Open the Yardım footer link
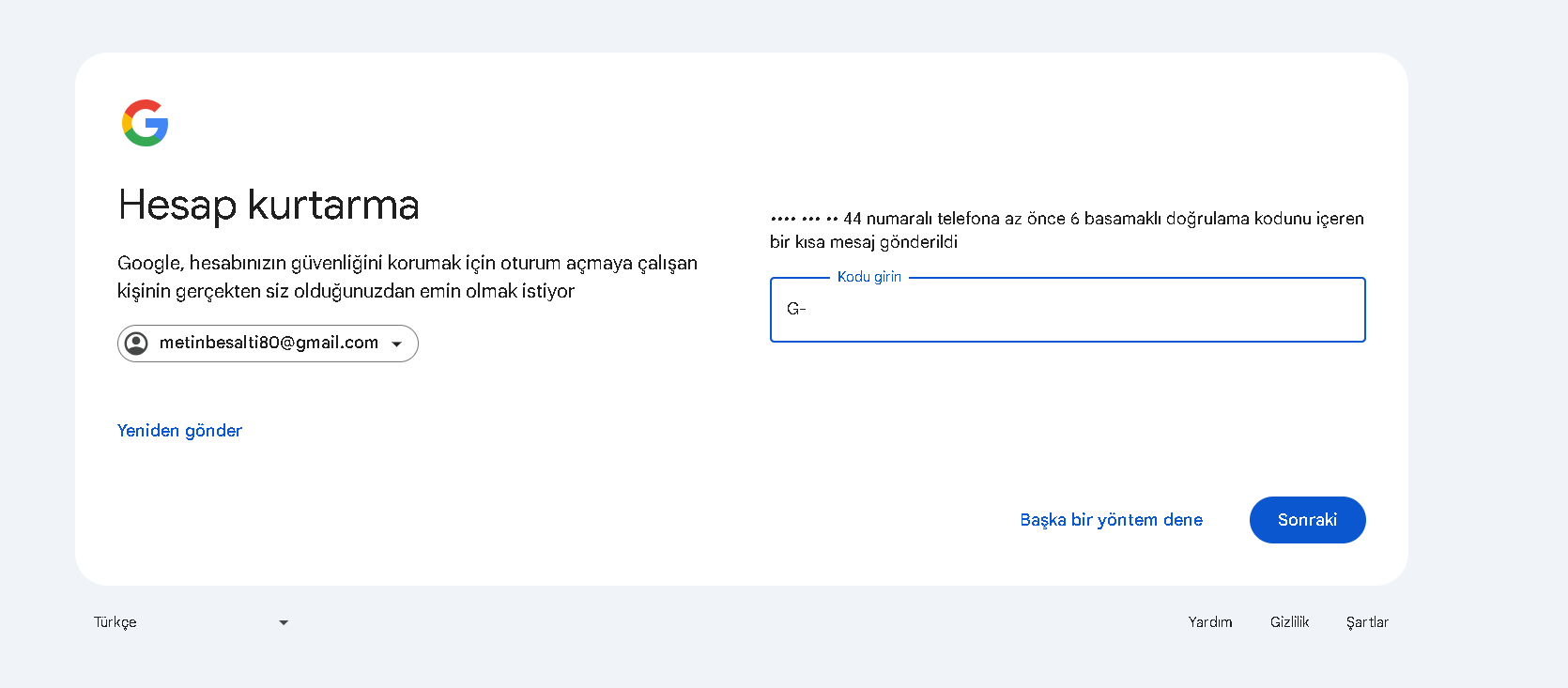Image resolution: width=1568 pixels, height=688 pixels. pyautogui.click(x=1210, y=622)
